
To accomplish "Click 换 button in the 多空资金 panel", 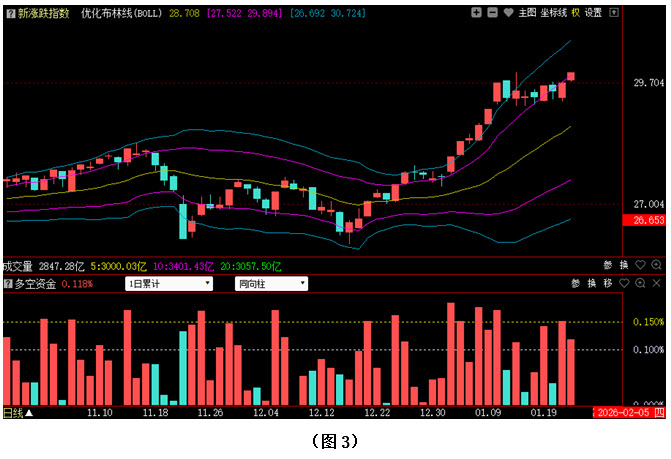I will coord(591,284).
